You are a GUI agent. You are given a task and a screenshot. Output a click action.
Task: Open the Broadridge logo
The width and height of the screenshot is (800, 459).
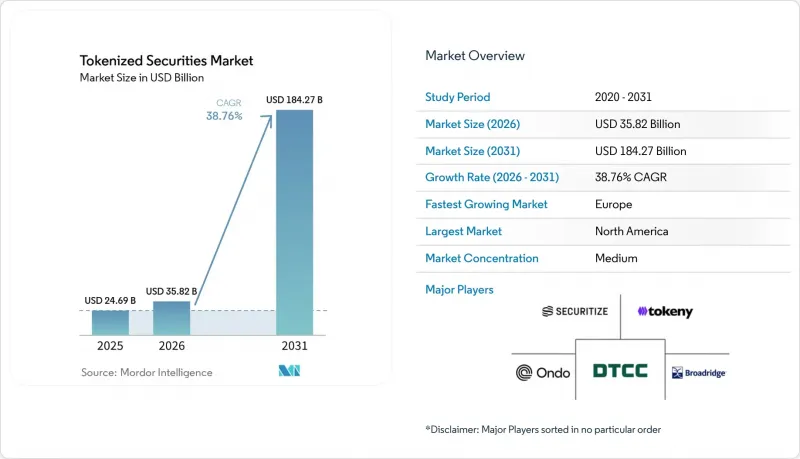tap(698, 373)
